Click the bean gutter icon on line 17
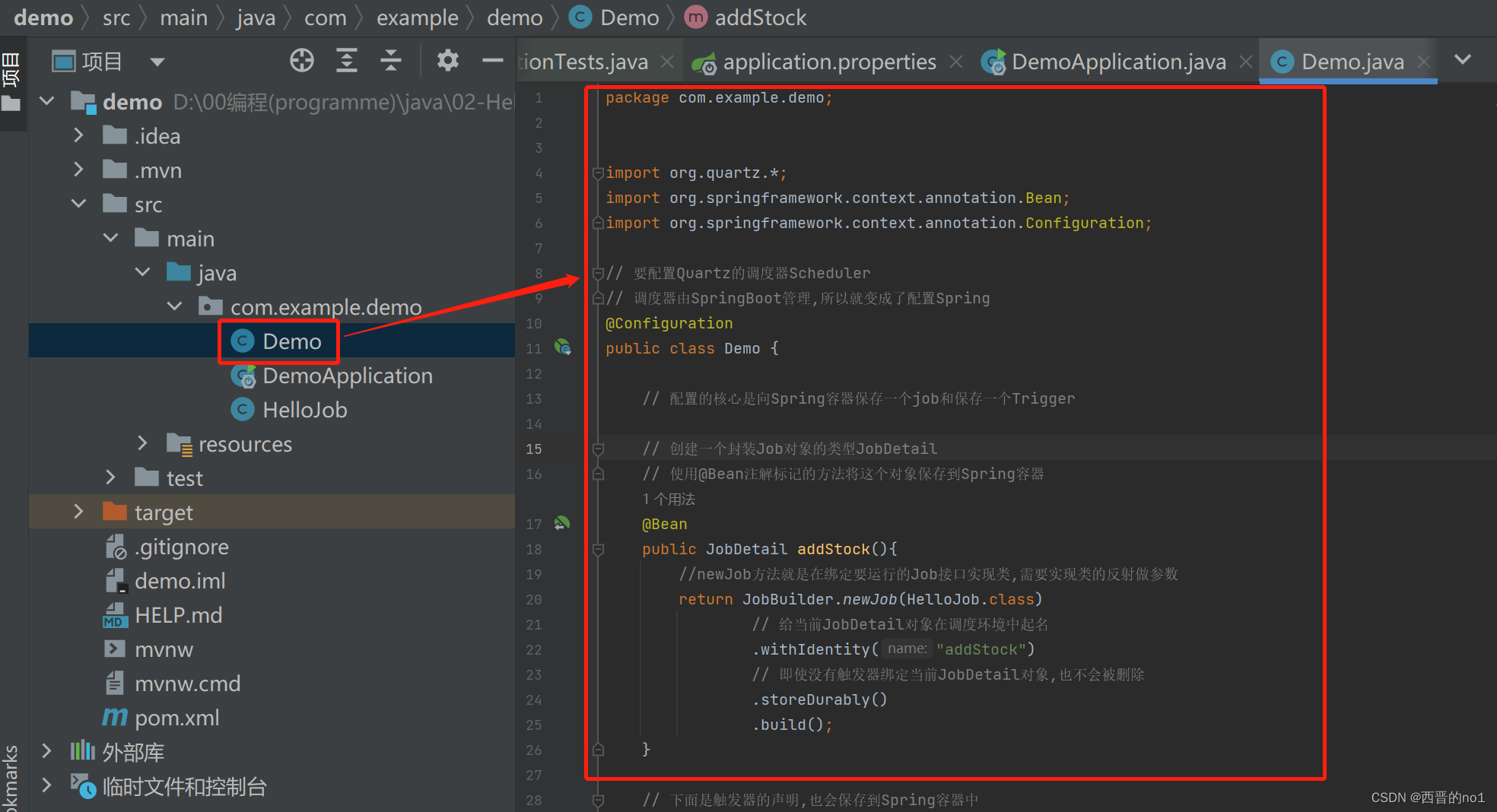 (x=562, y=523)
